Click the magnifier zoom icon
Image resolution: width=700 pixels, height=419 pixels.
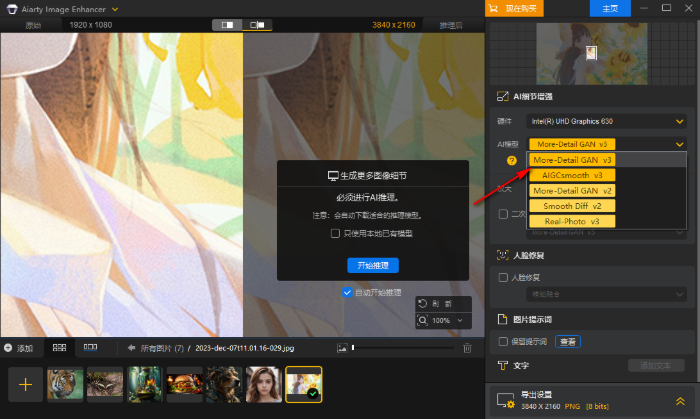pos(422,320)
